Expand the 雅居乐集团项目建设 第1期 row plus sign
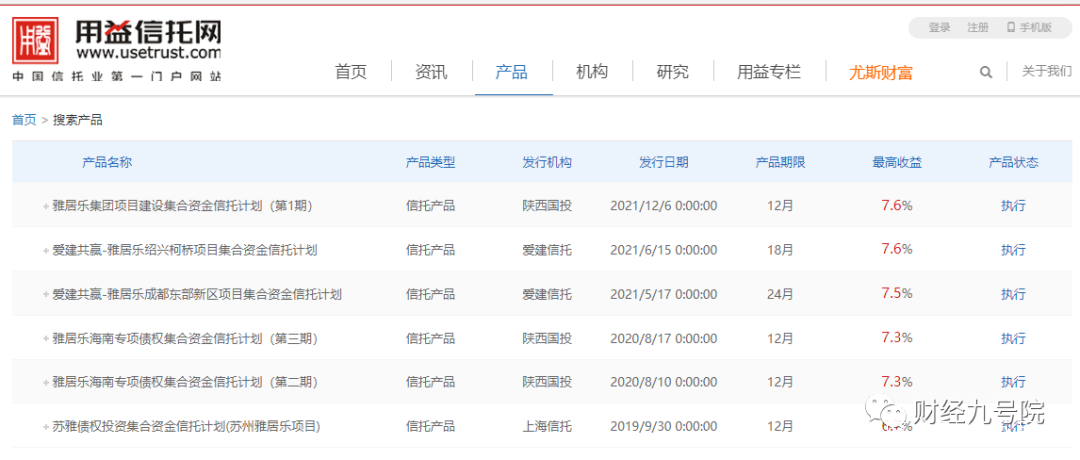This screenshot has width=1080, height=460. 46,205
